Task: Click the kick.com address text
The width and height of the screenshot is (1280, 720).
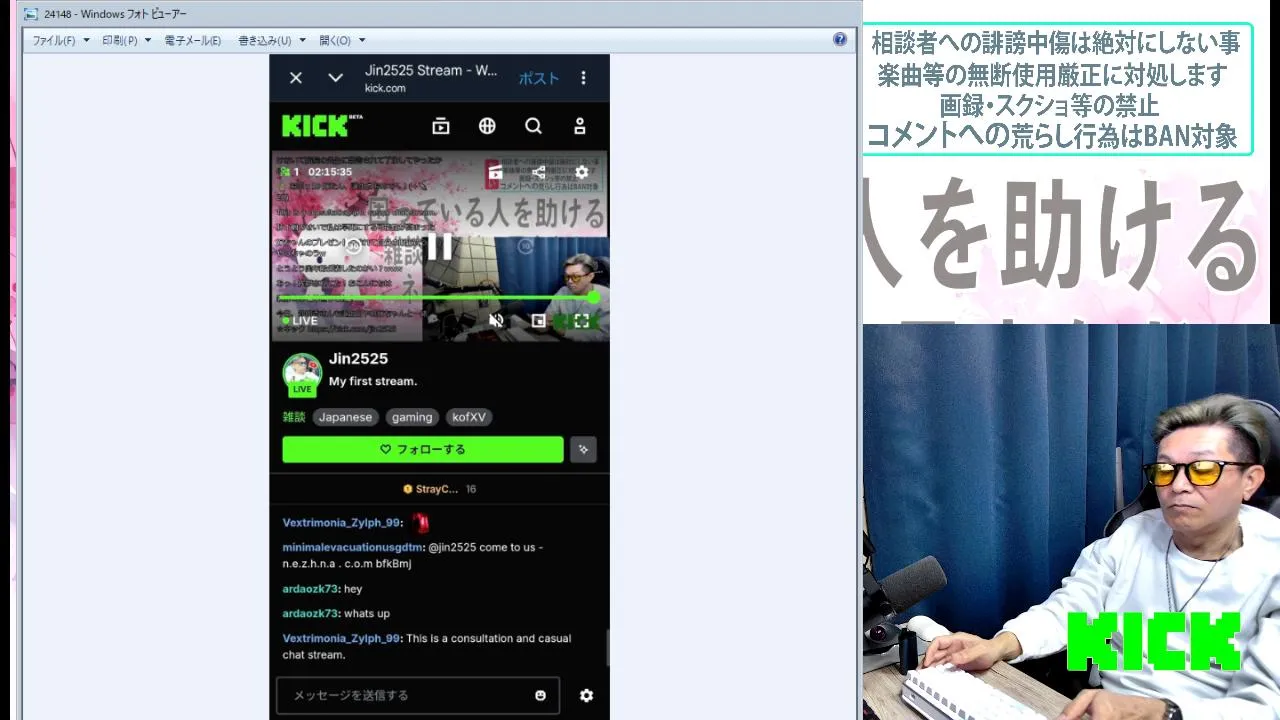Action: tap(385, 88)
